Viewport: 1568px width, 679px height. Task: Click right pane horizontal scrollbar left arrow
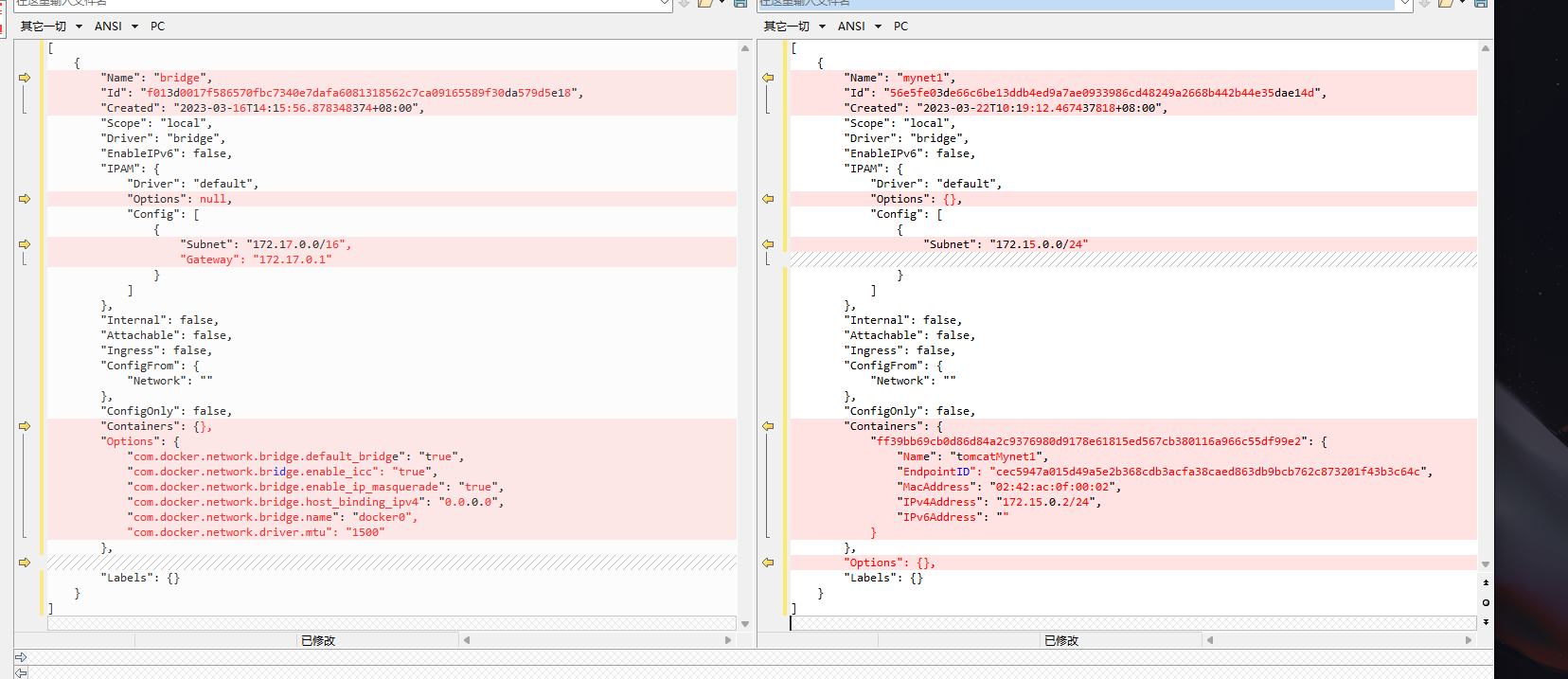tap(1210, 640)
